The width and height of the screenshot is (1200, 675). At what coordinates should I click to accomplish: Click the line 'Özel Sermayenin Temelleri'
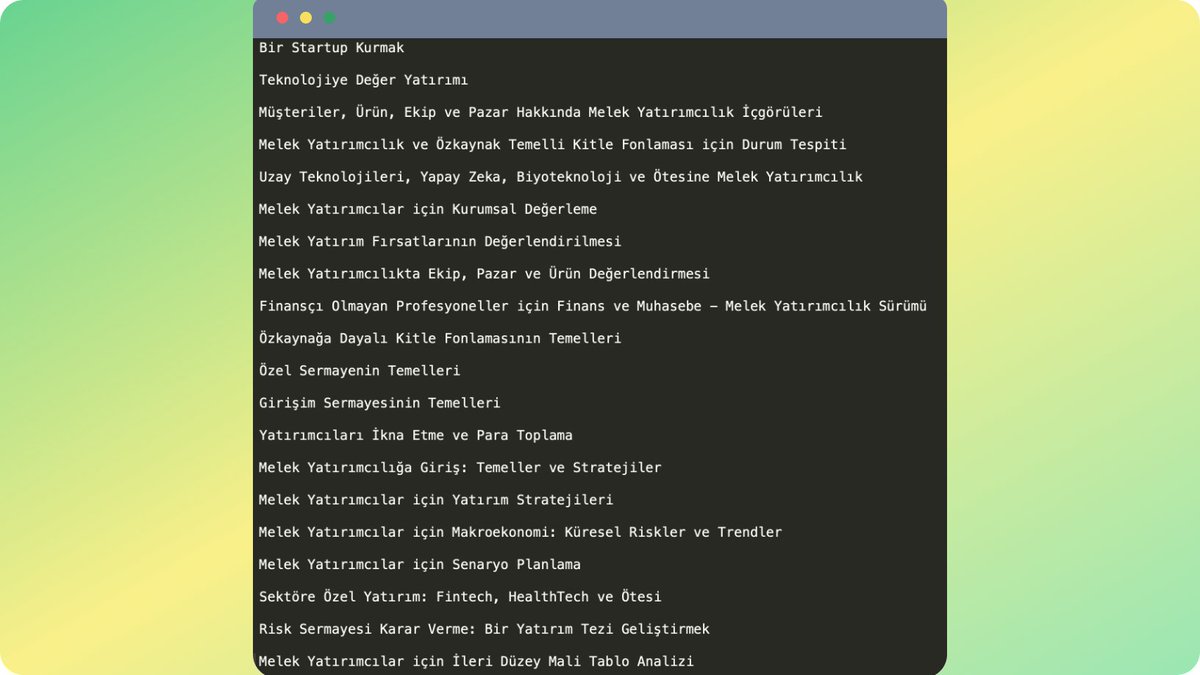(359, 370)
